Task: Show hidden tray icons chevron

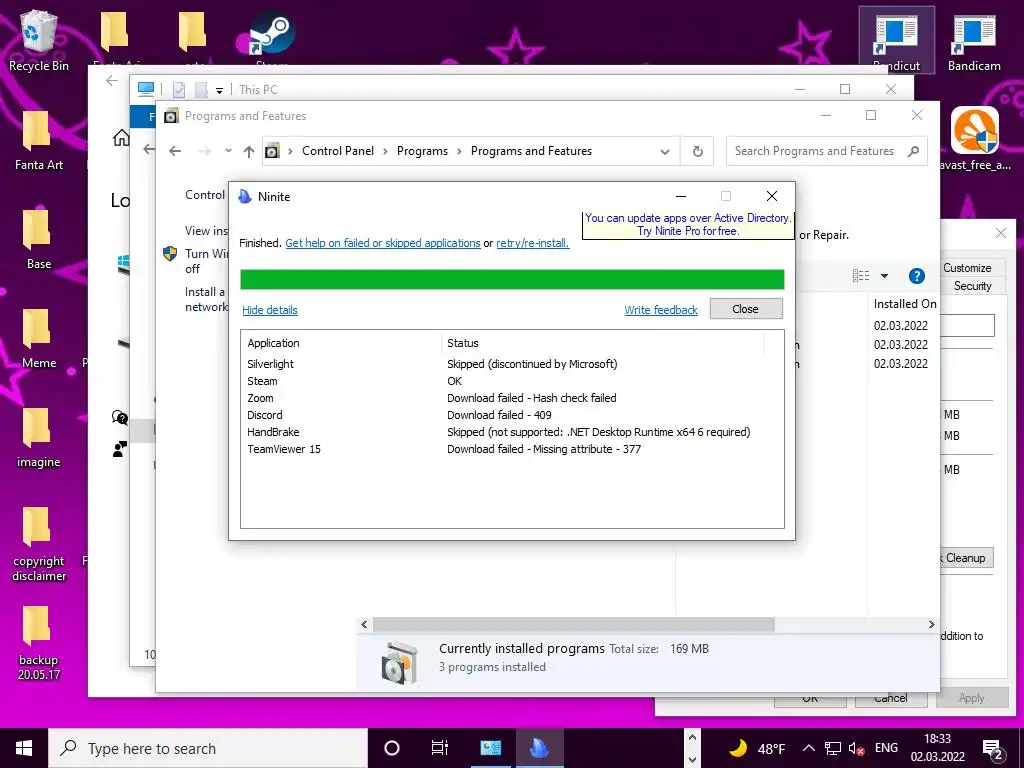Action: [x=808, y=748]
